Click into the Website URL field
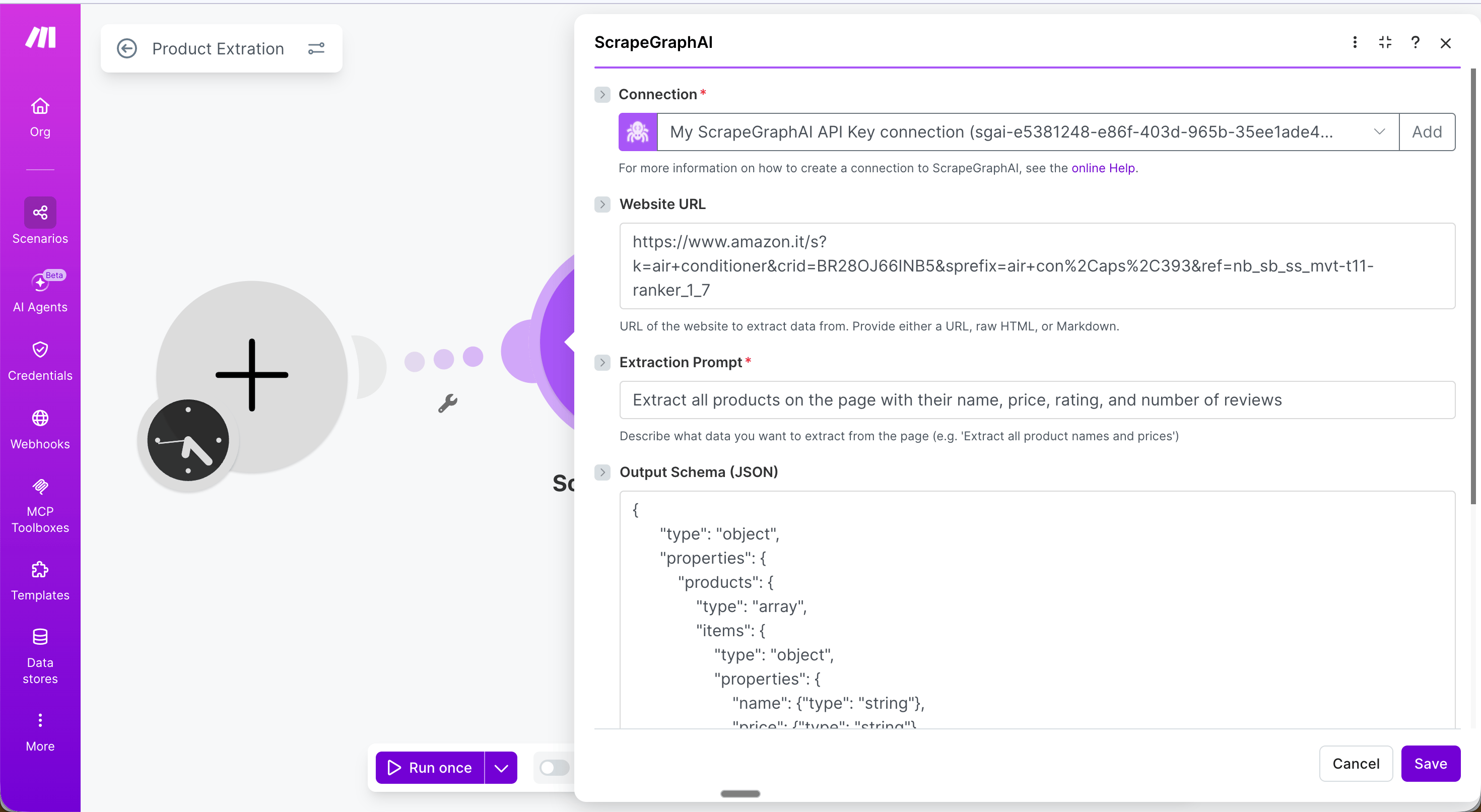 click(x=1037, y=265)
